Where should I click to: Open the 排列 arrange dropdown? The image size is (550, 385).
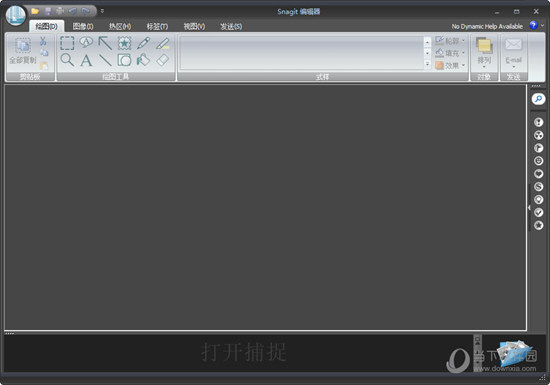click(484, 53)
